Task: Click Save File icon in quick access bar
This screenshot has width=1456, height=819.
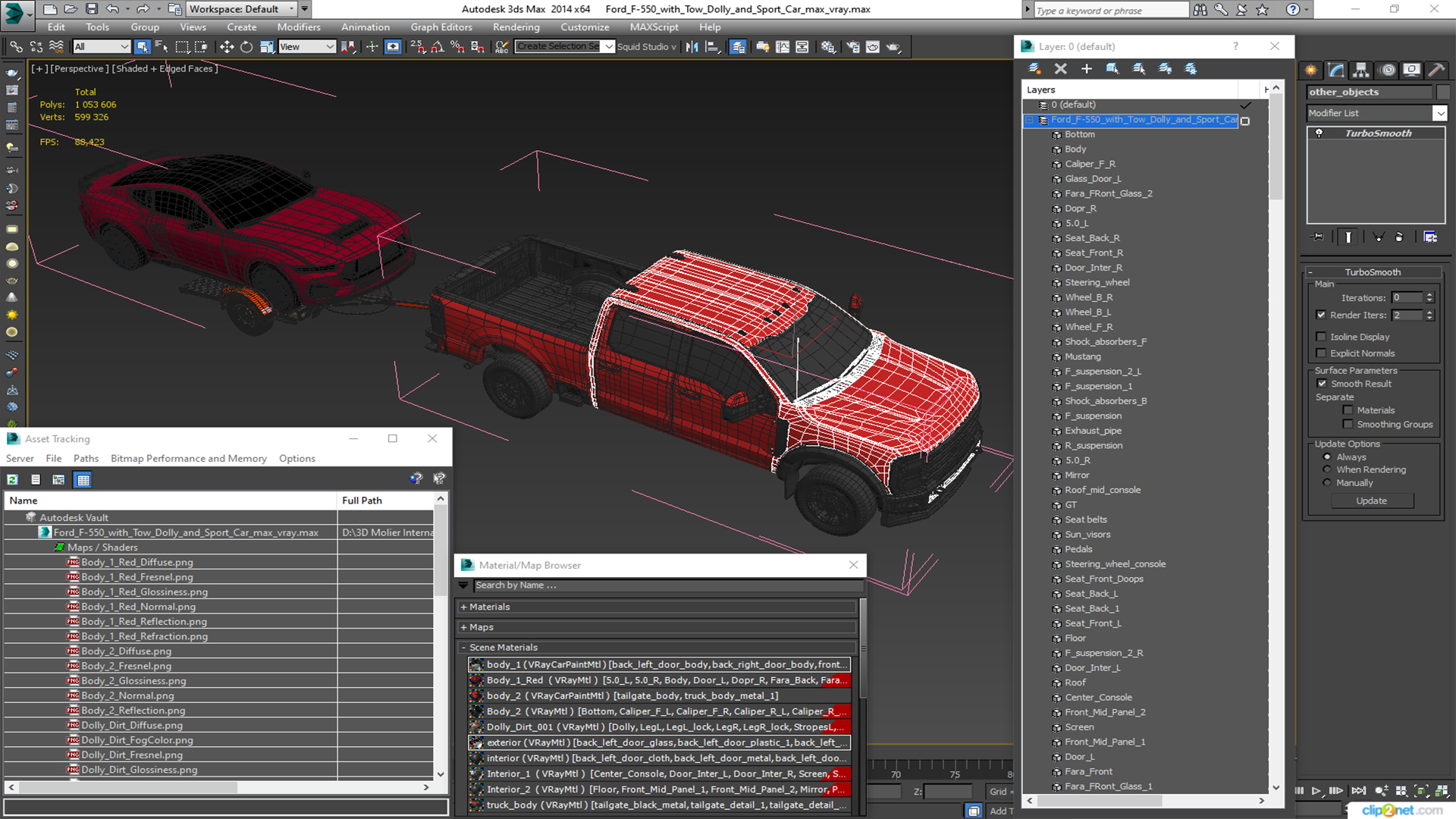Action: pyautogui.click(x=91, y=9)
